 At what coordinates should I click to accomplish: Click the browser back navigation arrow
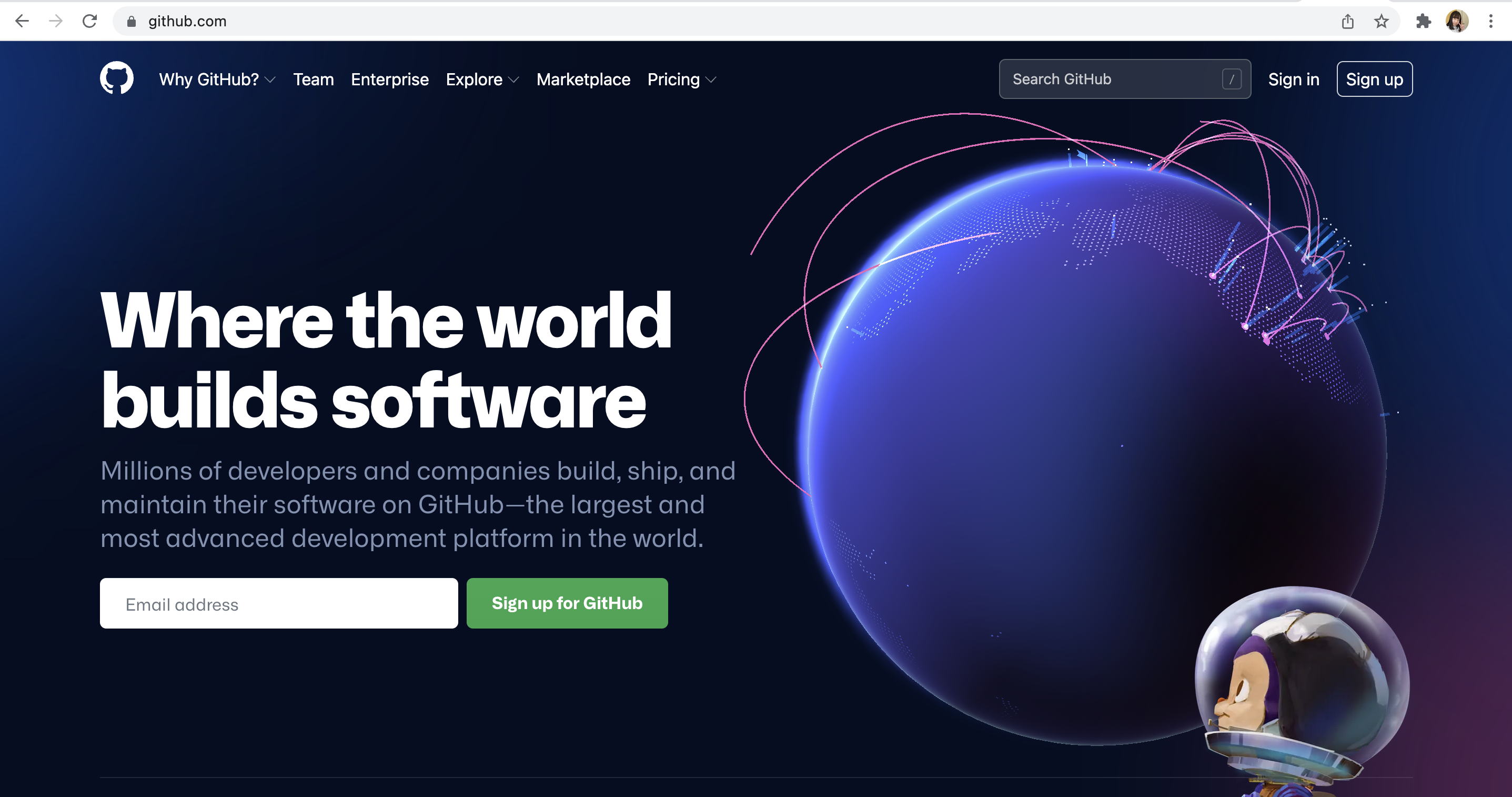point(21,21)
